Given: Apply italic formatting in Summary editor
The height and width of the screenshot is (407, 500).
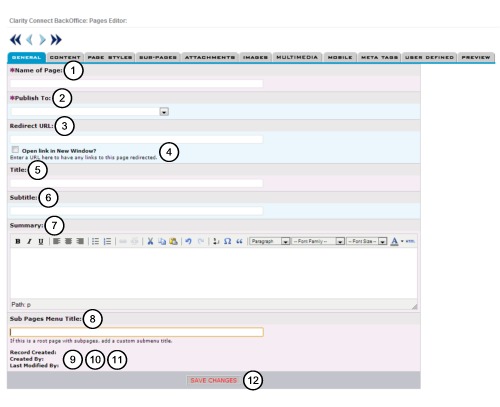Looking at the screenshot, I should pyautogui.click(x=29, y=241).
